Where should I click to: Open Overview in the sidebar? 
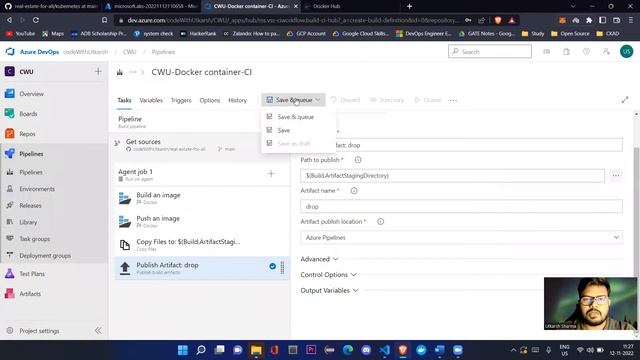tap(31, 93)
